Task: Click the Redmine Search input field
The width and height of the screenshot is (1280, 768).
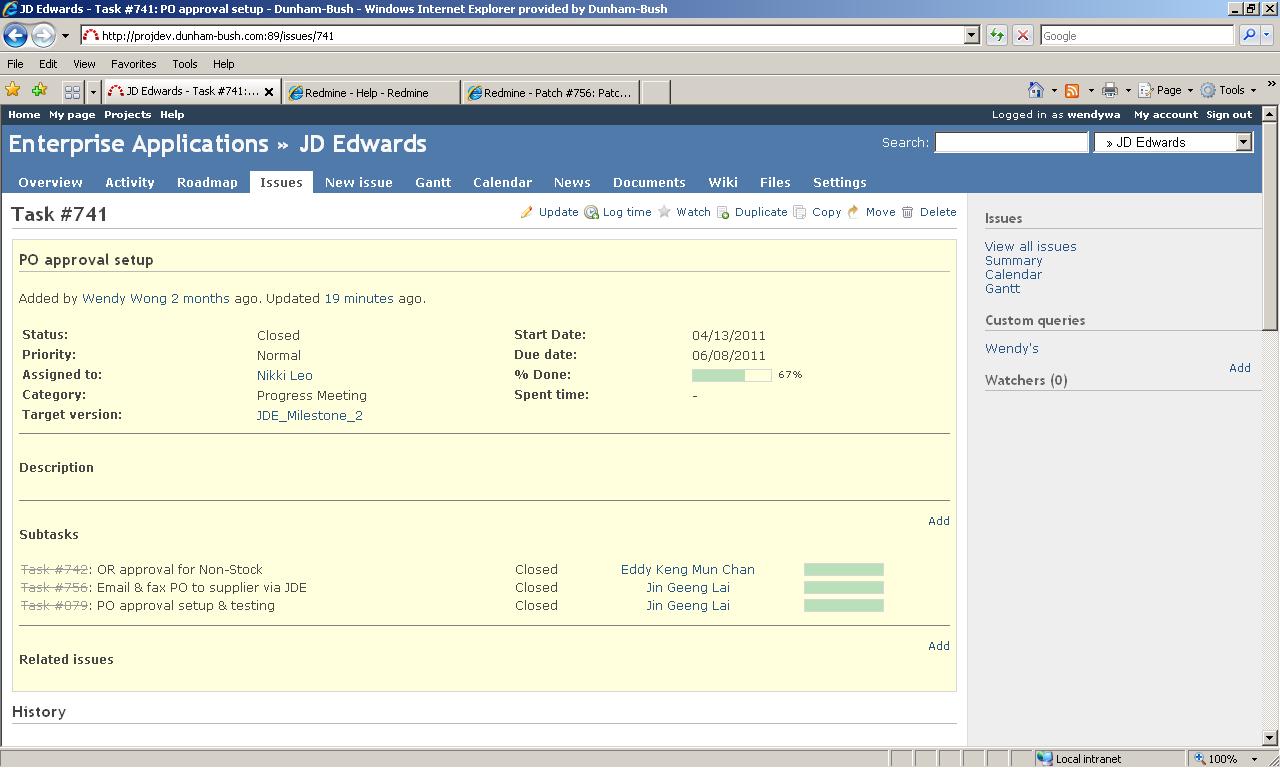Action: [x=1011, y=142]
